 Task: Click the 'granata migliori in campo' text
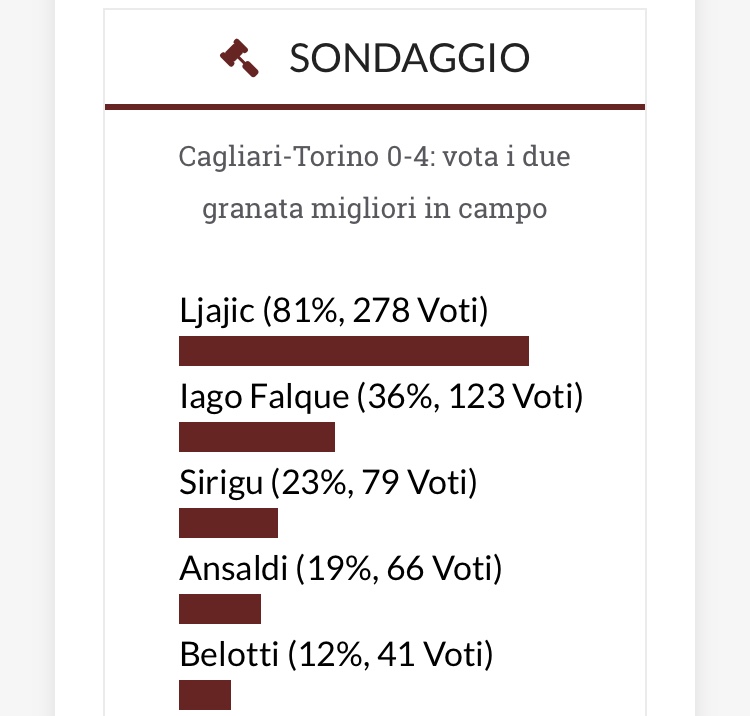374,209
